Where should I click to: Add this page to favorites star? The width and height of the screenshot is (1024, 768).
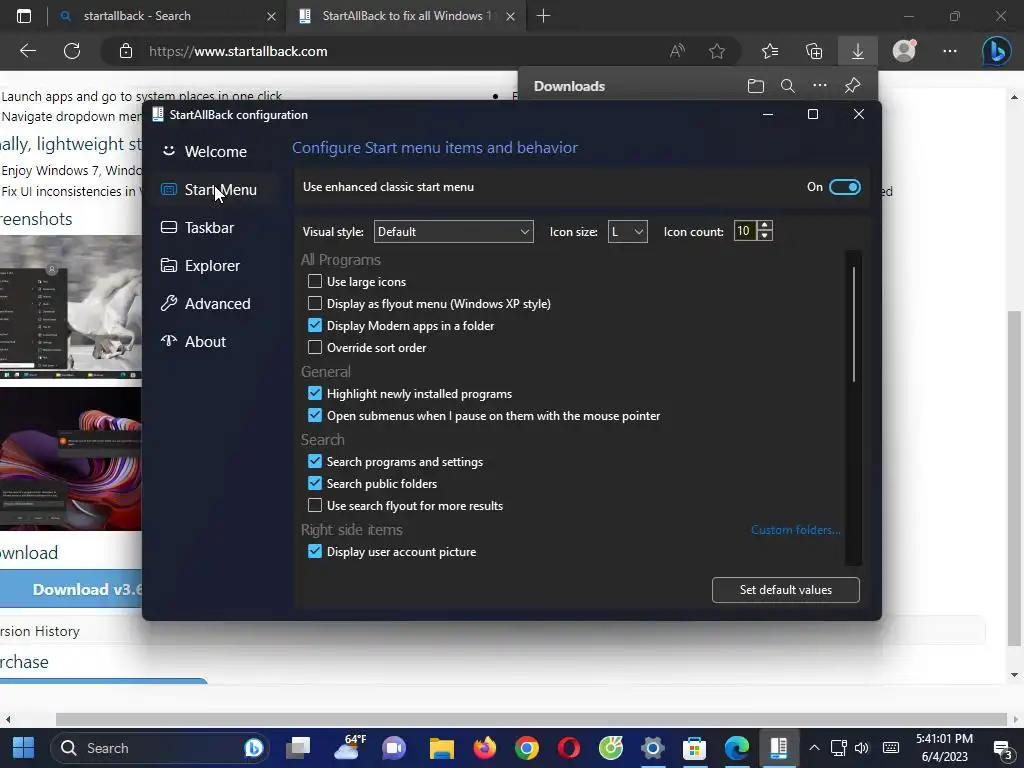pyautogui.click(x=717, y=51)
